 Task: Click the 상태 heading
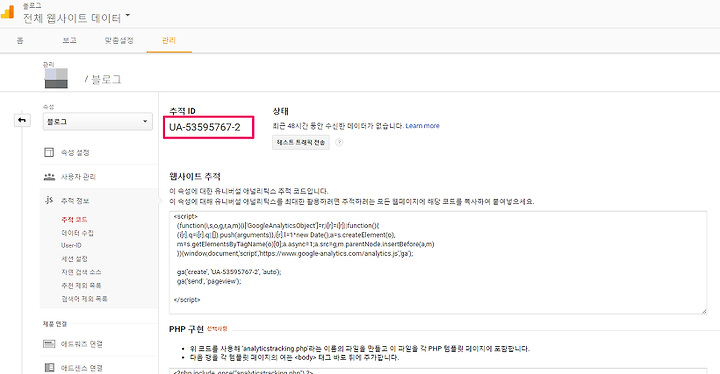(280, 111)
